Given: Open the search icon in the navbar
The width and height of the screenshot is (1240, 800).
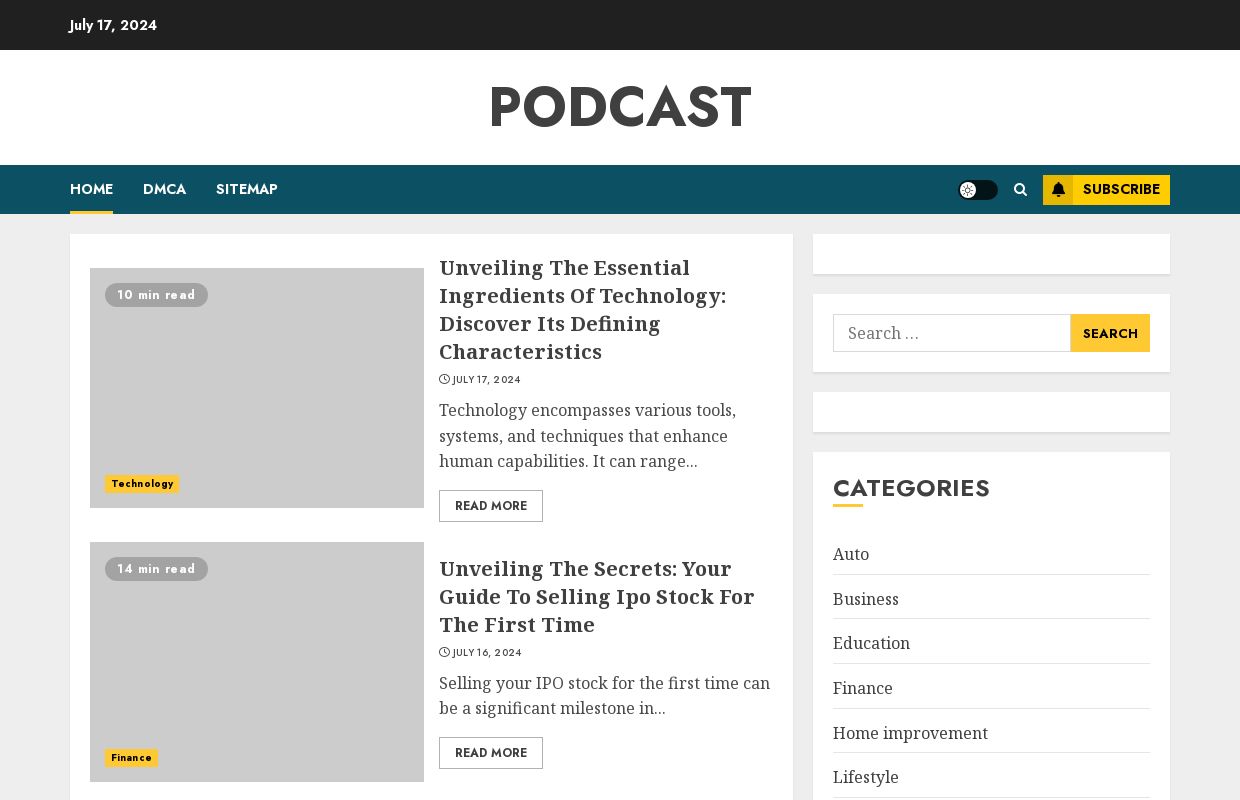Looking at the screenshot, I should pyautogui.click(x=1020, y=190).
